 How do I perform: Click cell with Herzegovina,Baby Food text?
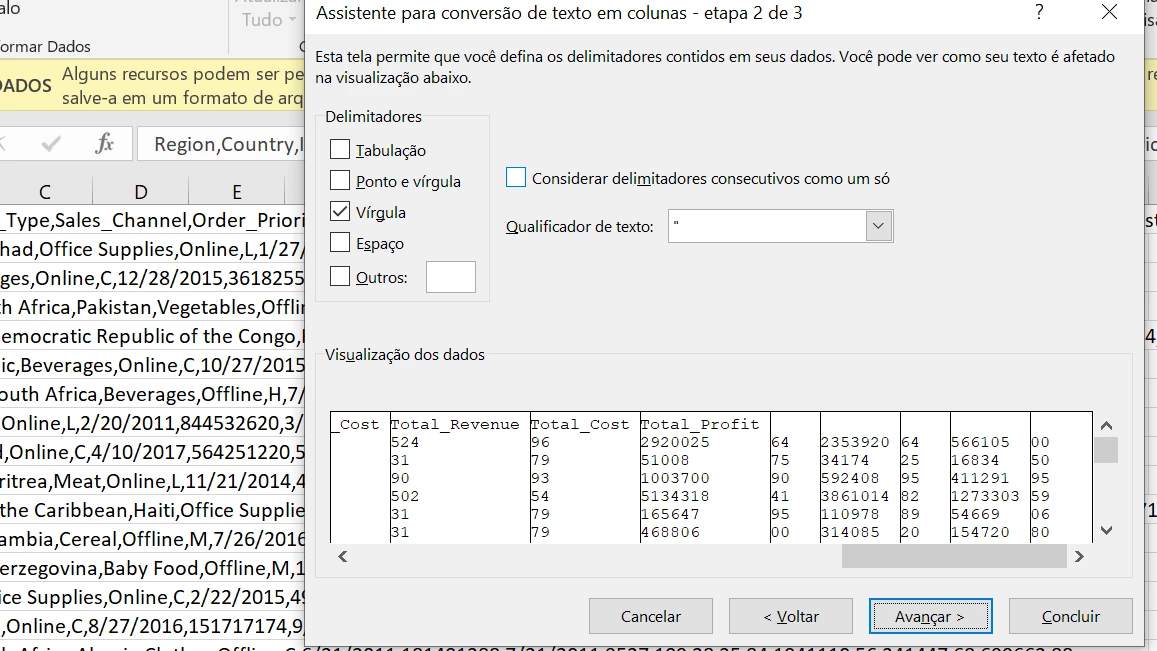pos(152,568)
